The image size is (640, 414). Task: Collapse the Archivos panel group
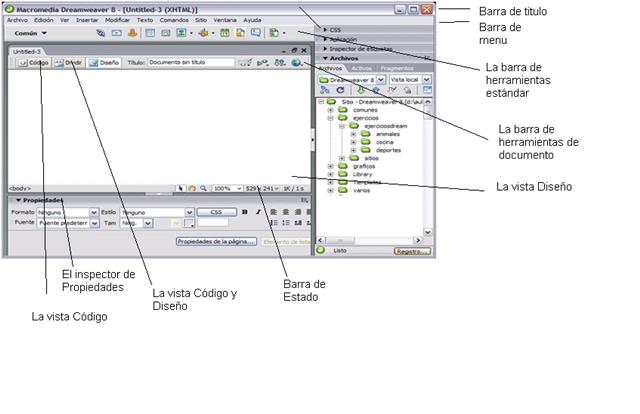point(325,58)
